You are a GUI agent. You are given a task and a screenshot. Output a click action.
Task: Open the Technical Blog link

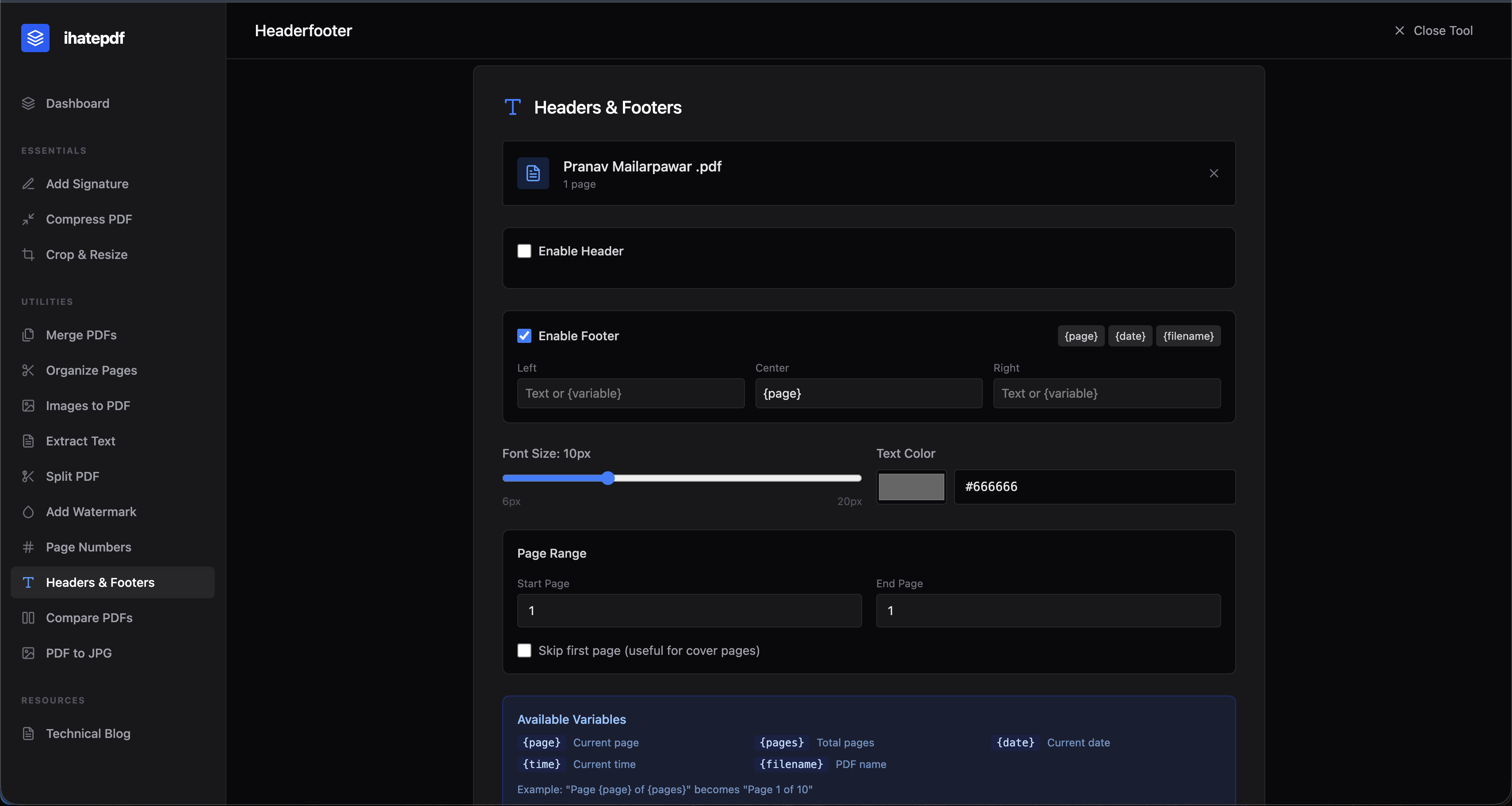88,733
